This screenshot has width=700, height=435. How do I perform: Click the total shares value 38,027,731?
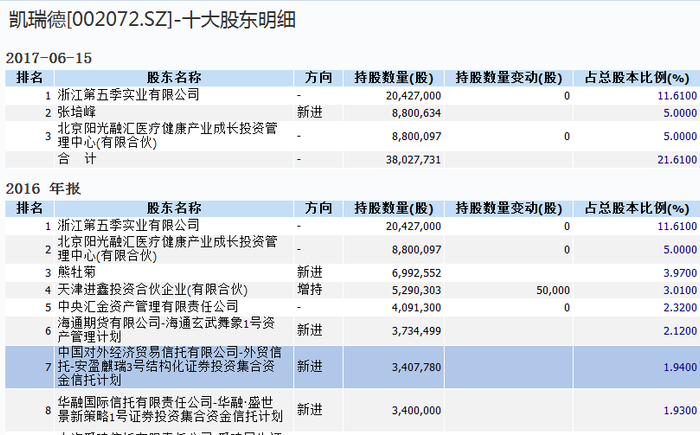click(413, 160)
